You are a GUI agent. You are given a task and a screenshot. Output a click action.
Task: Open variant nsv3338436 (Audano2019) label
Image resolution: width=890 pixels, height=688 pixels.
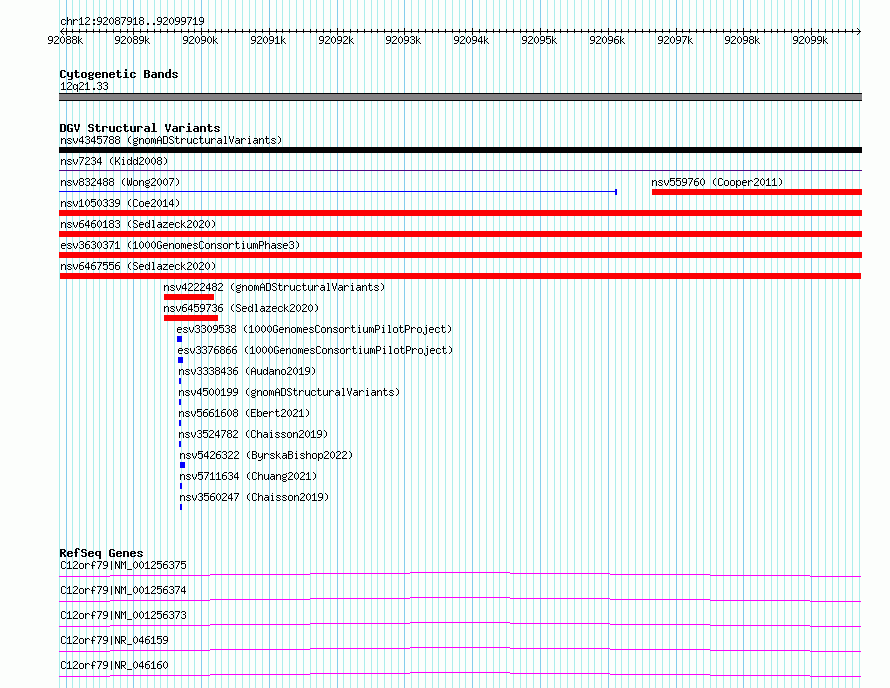(x=247, y=371)
